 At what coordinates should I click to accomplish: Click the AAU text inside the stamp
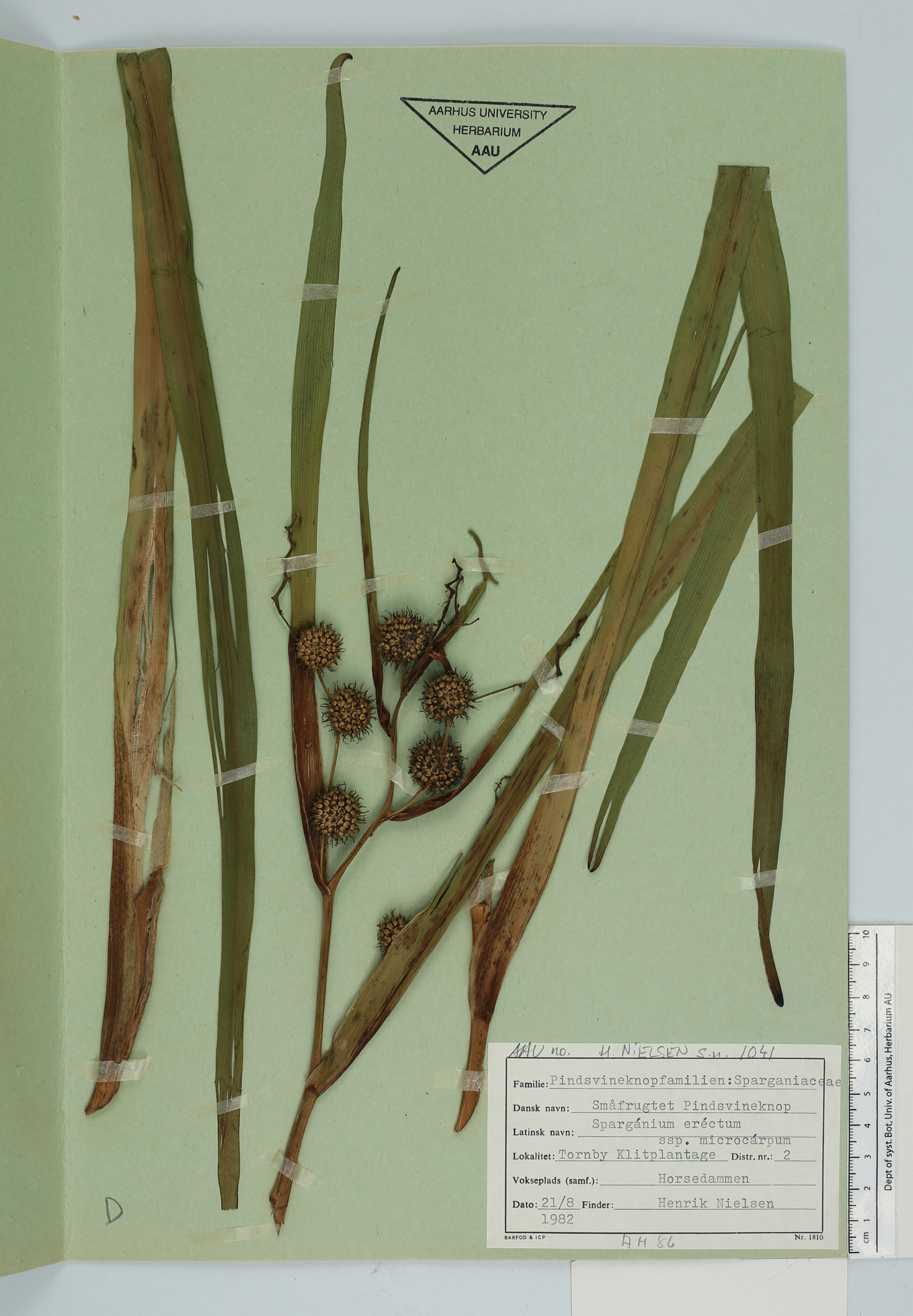pos(485,151)
